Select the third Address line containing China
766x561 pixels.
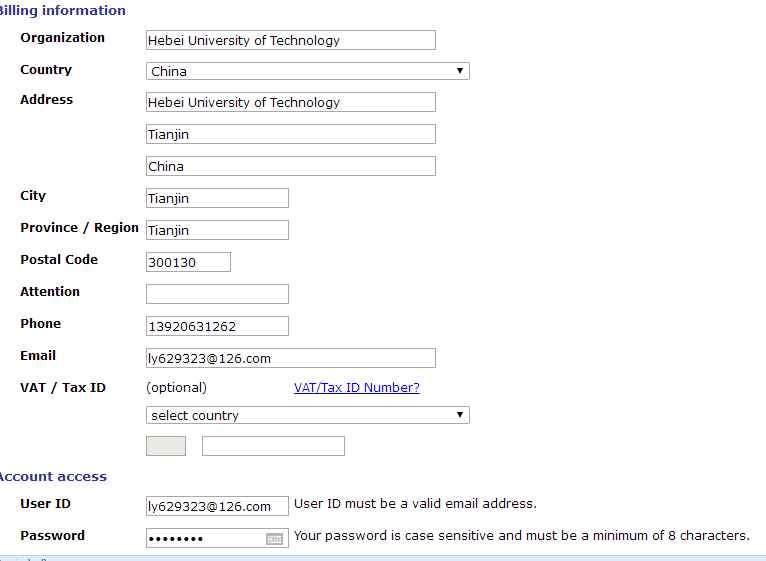290,166
